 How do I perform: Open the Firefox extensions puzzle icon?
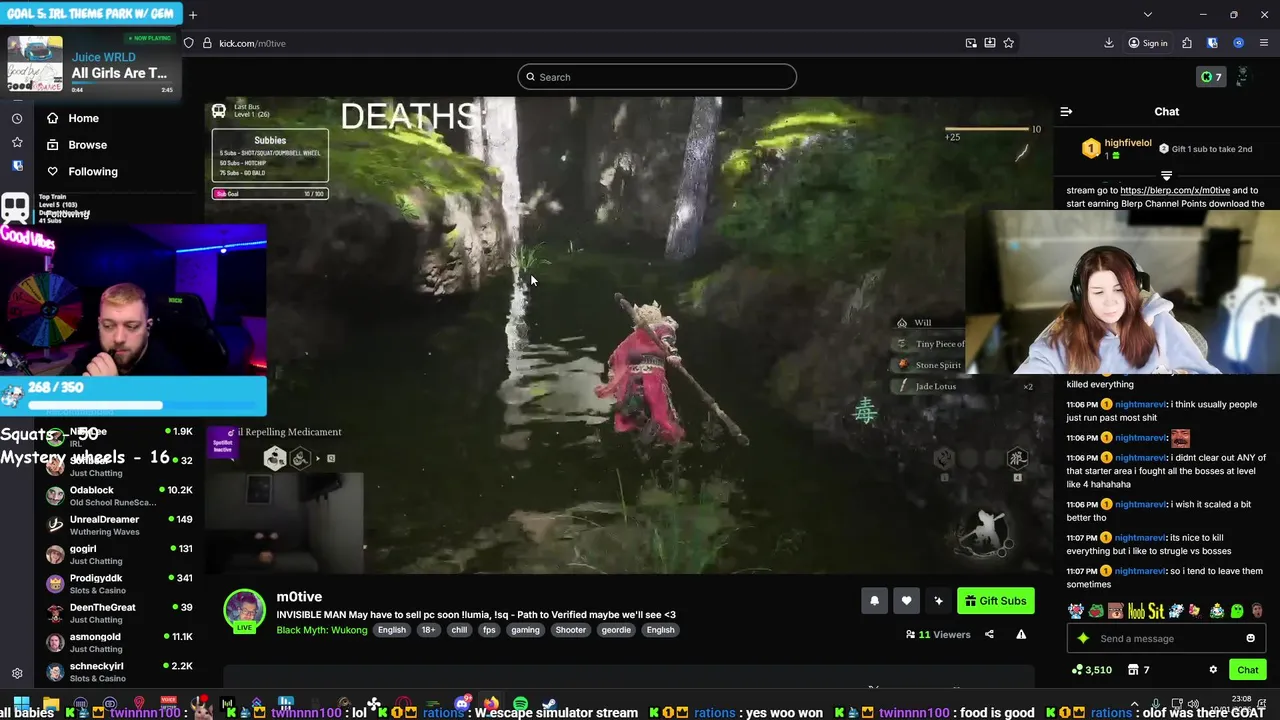point(1186,43)
